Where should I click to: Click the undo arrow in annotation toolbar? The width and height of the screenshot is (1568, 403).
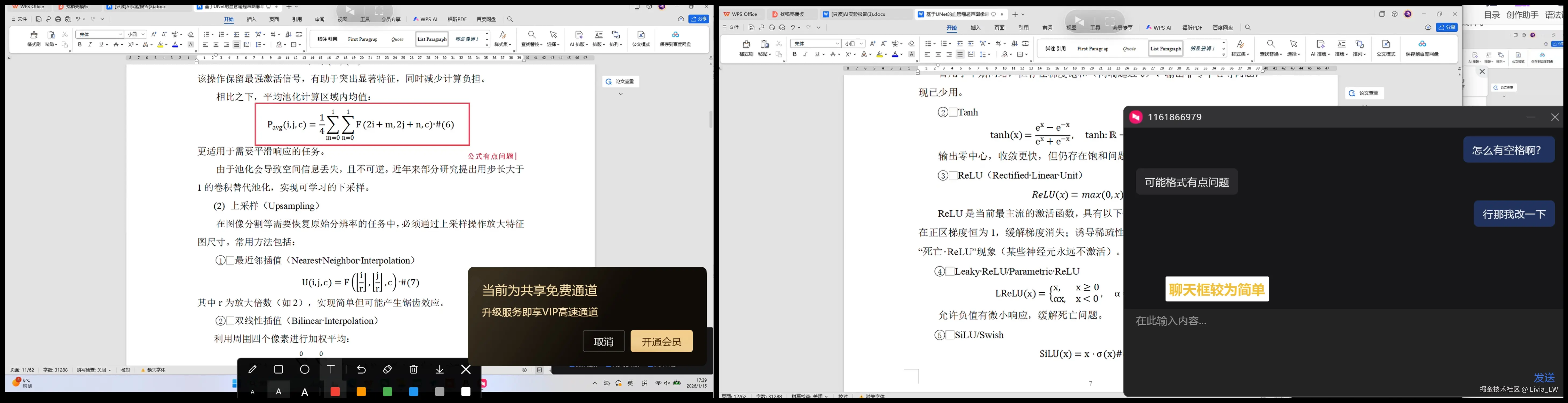coord(361,369)
